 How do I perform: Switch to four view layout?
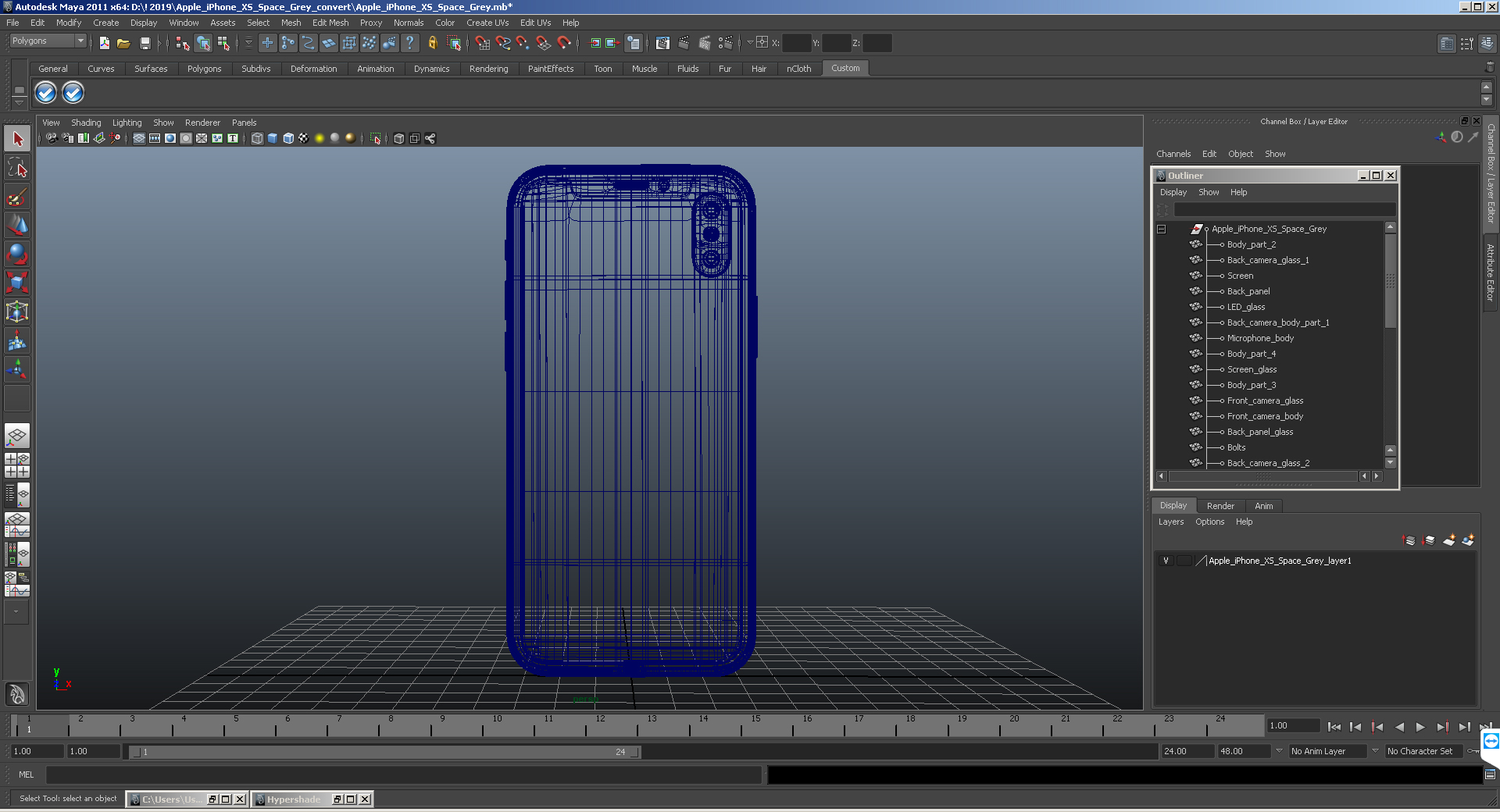click(17, 465)
